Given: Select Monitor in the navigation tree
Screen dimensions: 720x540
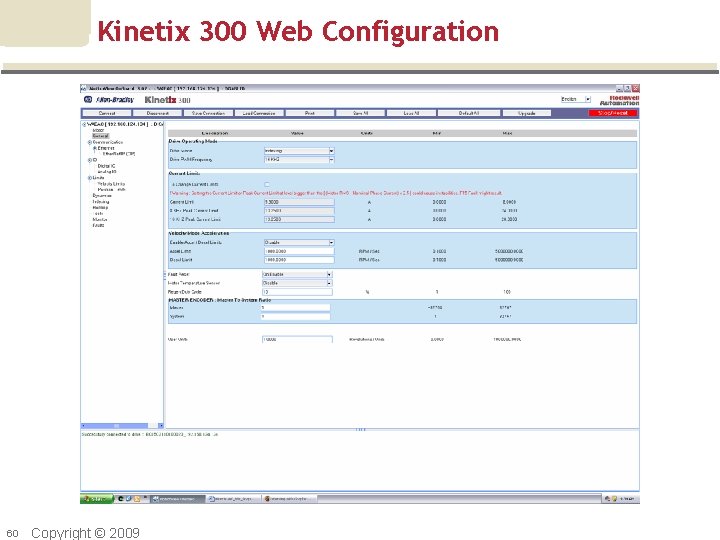Looking at the screenshot, I should pyautogui.click(x=100, y=219).
